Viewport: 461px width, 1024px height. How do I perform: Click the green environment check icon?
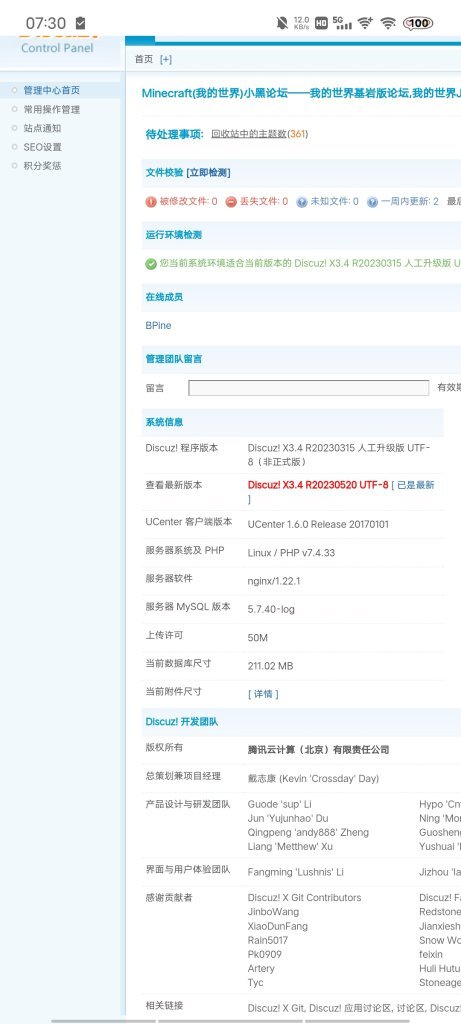click(x=151, y=264)
